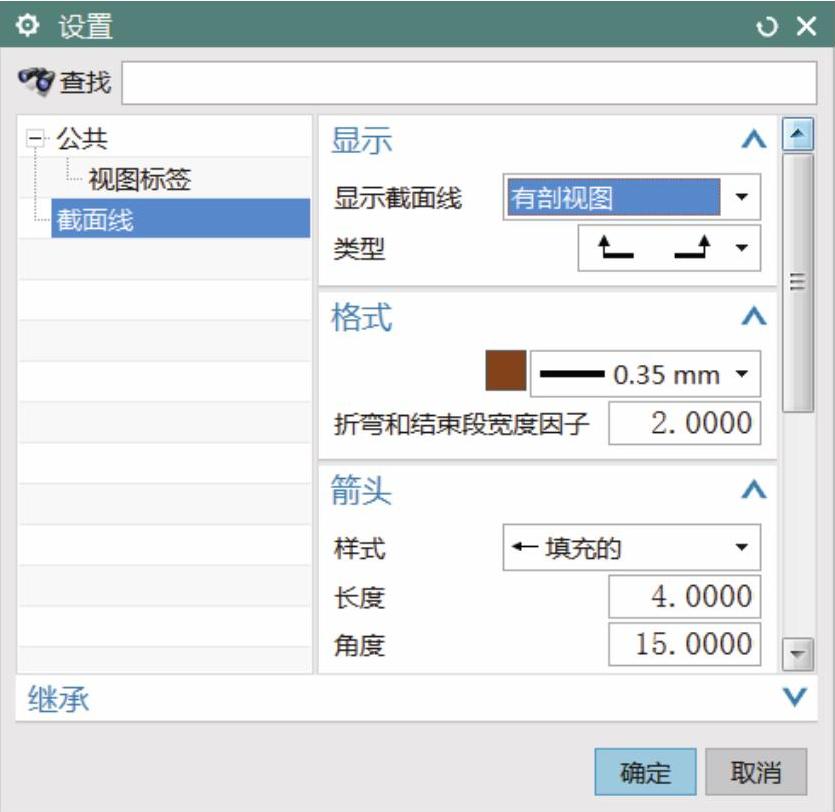
Task: Select 视图标签 tree item
Action: pyautogui.click(x=140, y=179)
